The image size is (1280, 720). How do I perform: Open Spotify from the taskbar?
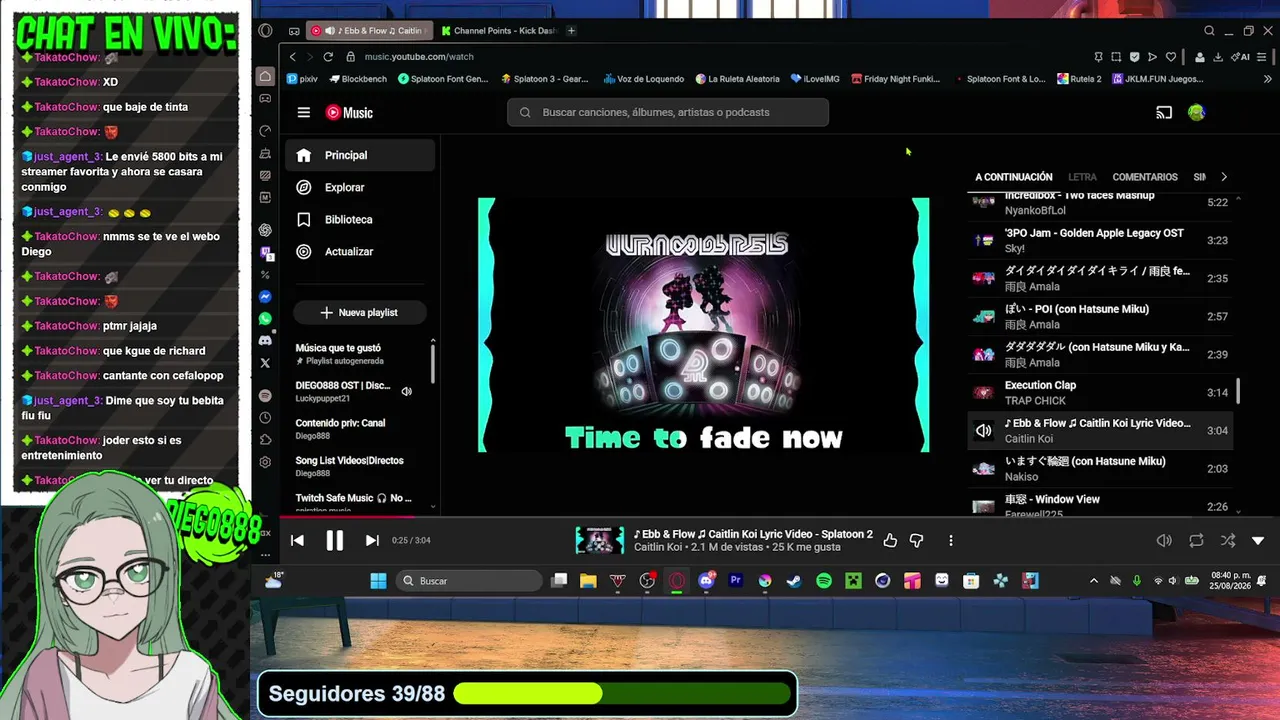click(x=824, y=581)
